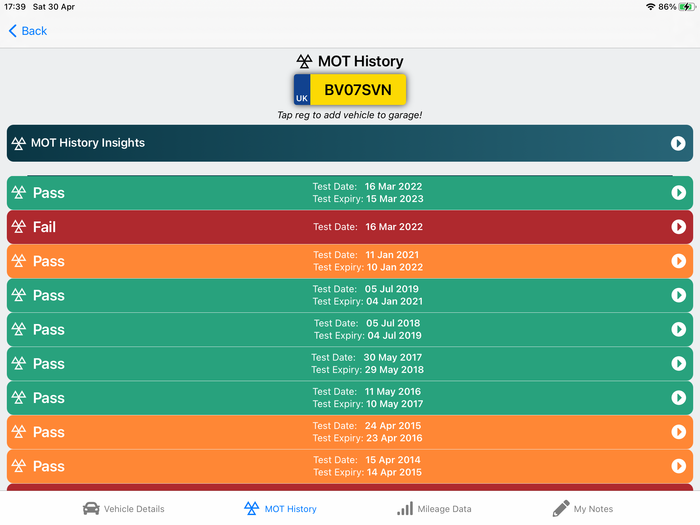Select Test Expiry 23 Apr 2016 text
This screenshot has width=700, height=525.
367,438
